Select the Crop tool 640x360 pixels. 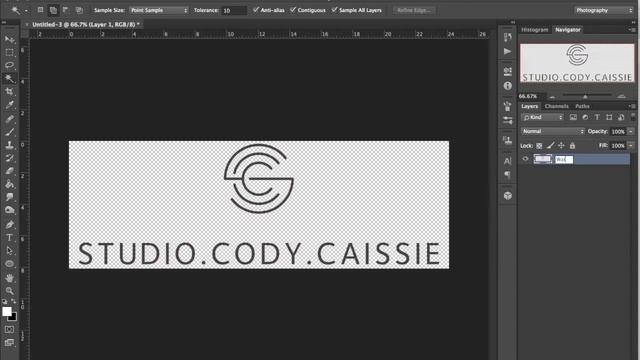click(x=9, y=91)
